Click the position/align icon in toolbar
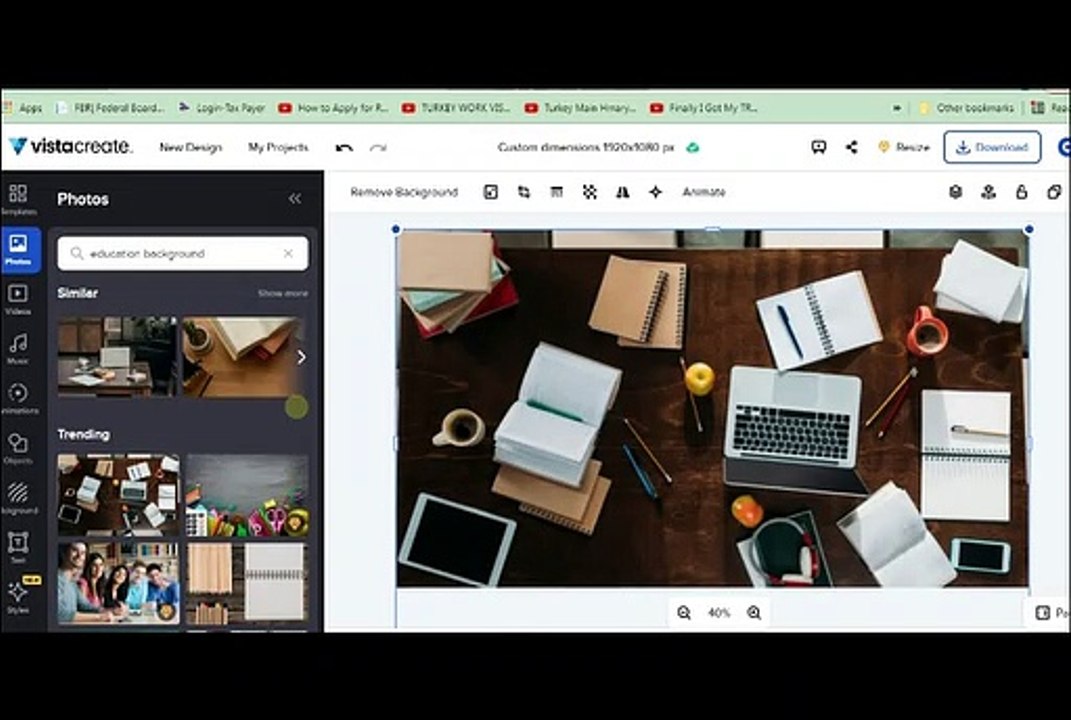This screenshot has width=1071, height=720. pos(988,192)
